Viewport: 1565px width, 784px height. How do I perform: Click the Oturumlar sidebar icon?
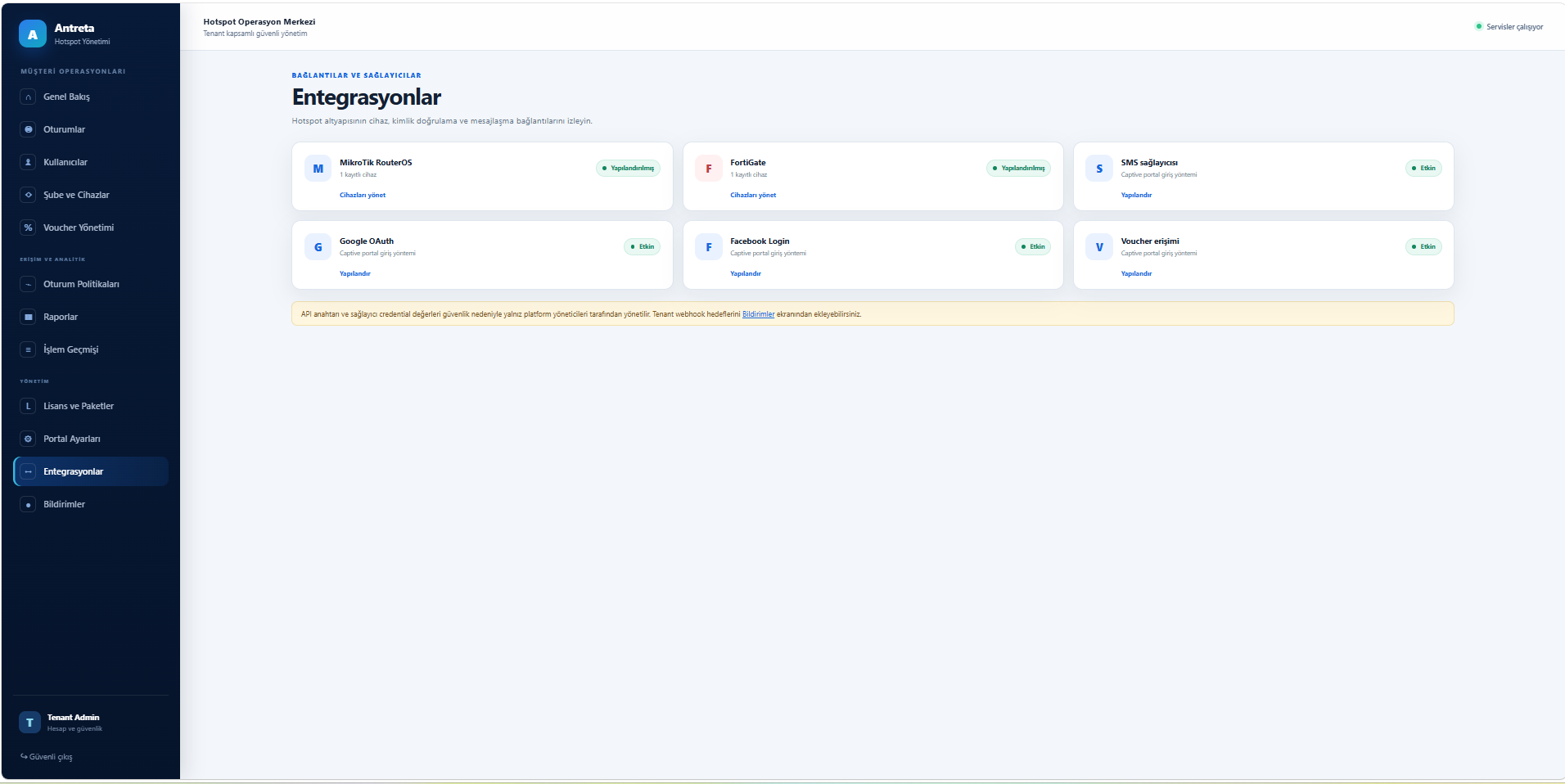29,129
